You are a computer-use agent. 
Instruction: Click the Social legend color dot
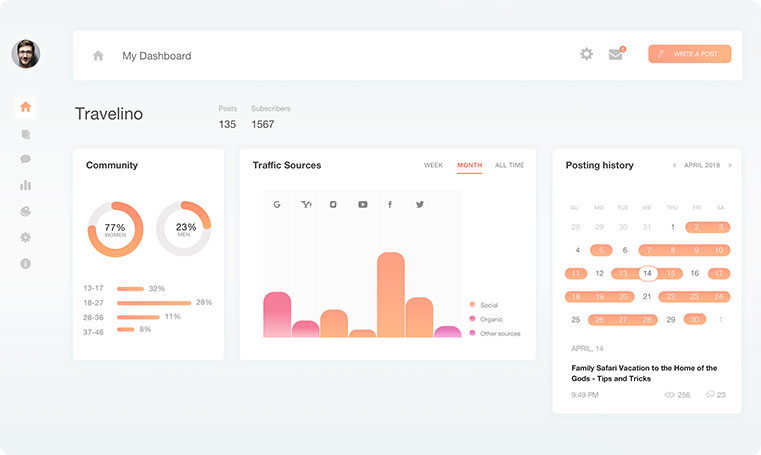[x=472, y=305]
